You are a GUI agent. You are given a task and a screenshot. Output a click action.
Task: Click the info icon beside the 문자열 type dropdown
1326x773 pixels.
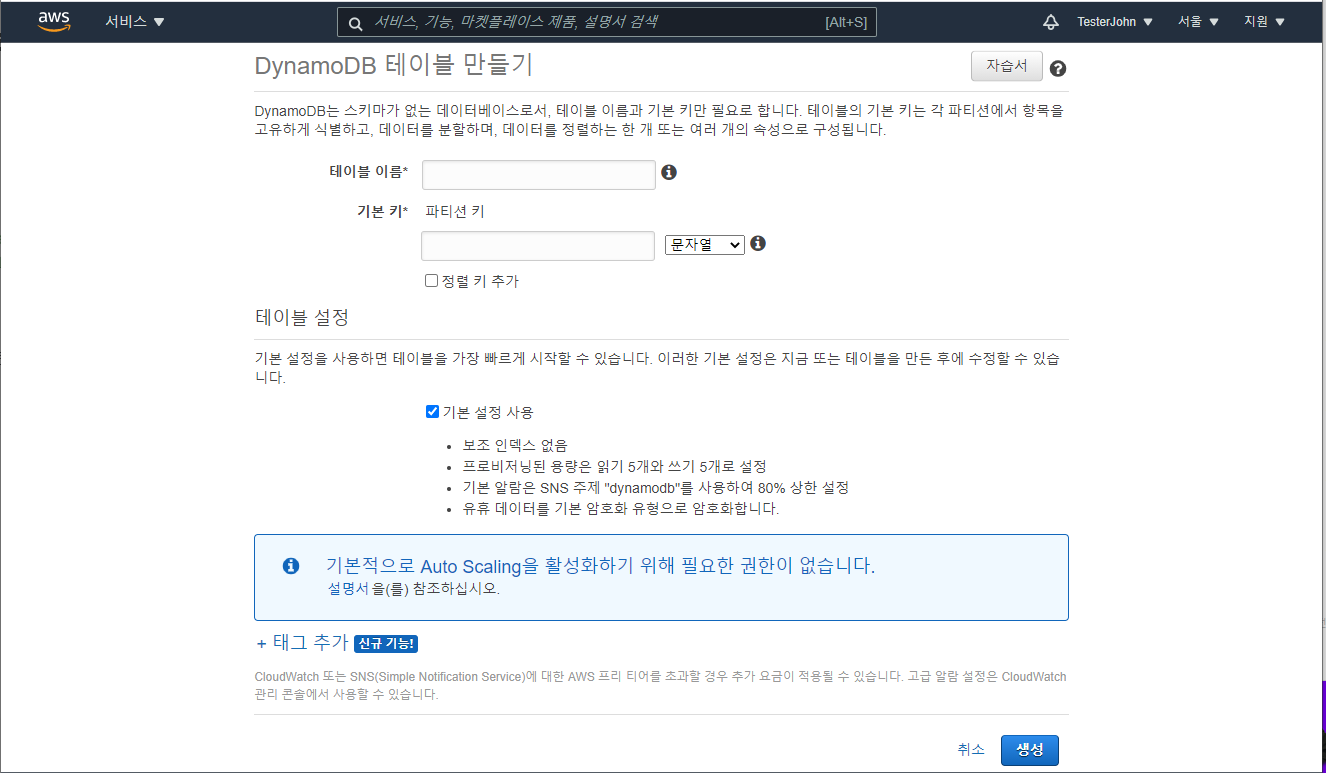point(758,243)
